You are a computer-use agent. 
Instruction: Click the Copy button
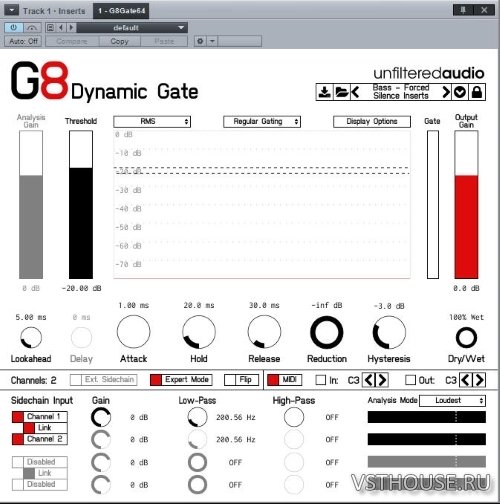point(119,41)
